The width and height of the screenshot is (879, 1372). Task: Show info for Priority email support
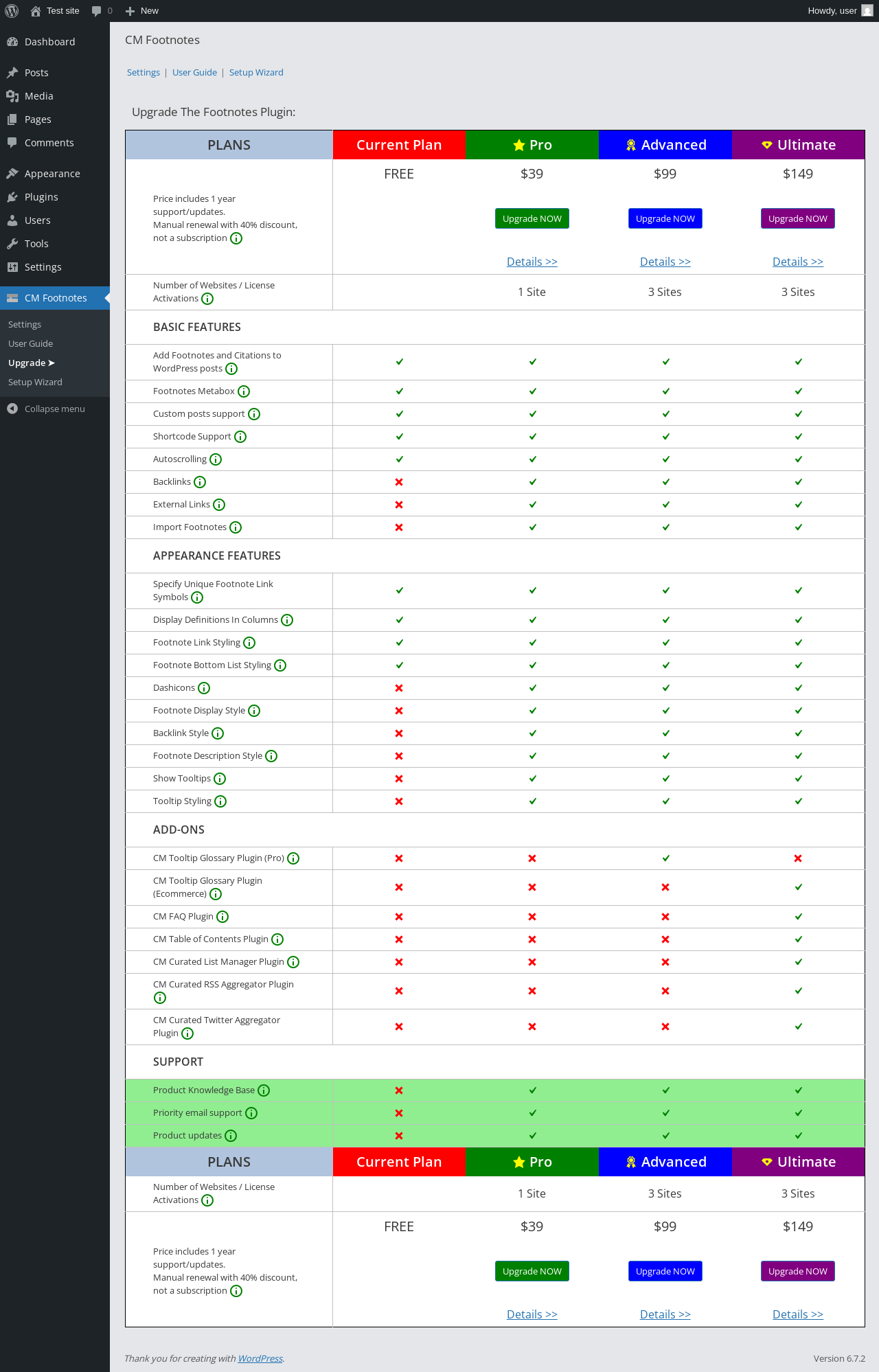(251, 1113)
